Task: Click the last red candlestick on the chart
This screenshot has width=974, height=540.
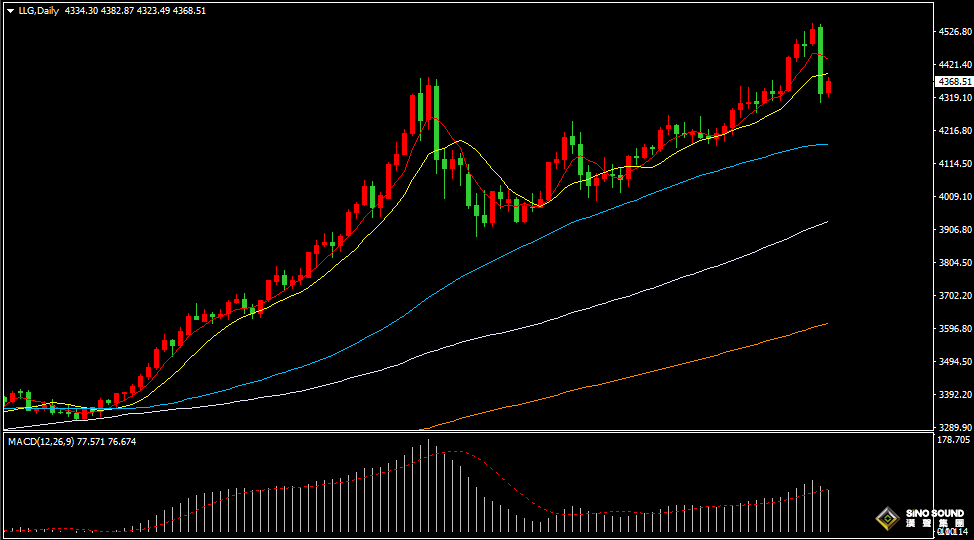Action: point(828,89)
